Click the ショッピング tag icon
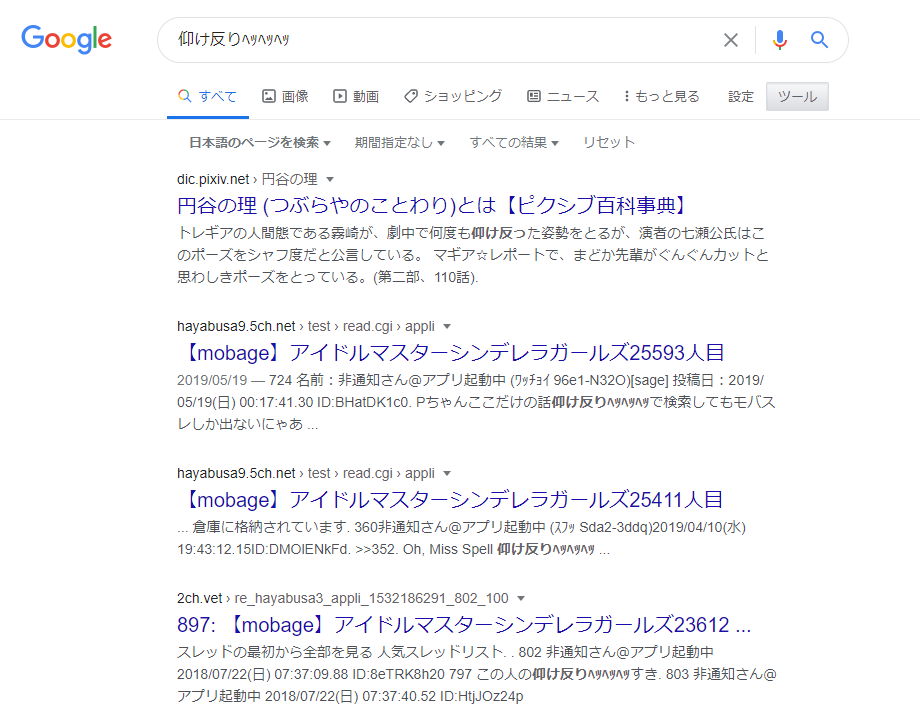 (411, 96)
